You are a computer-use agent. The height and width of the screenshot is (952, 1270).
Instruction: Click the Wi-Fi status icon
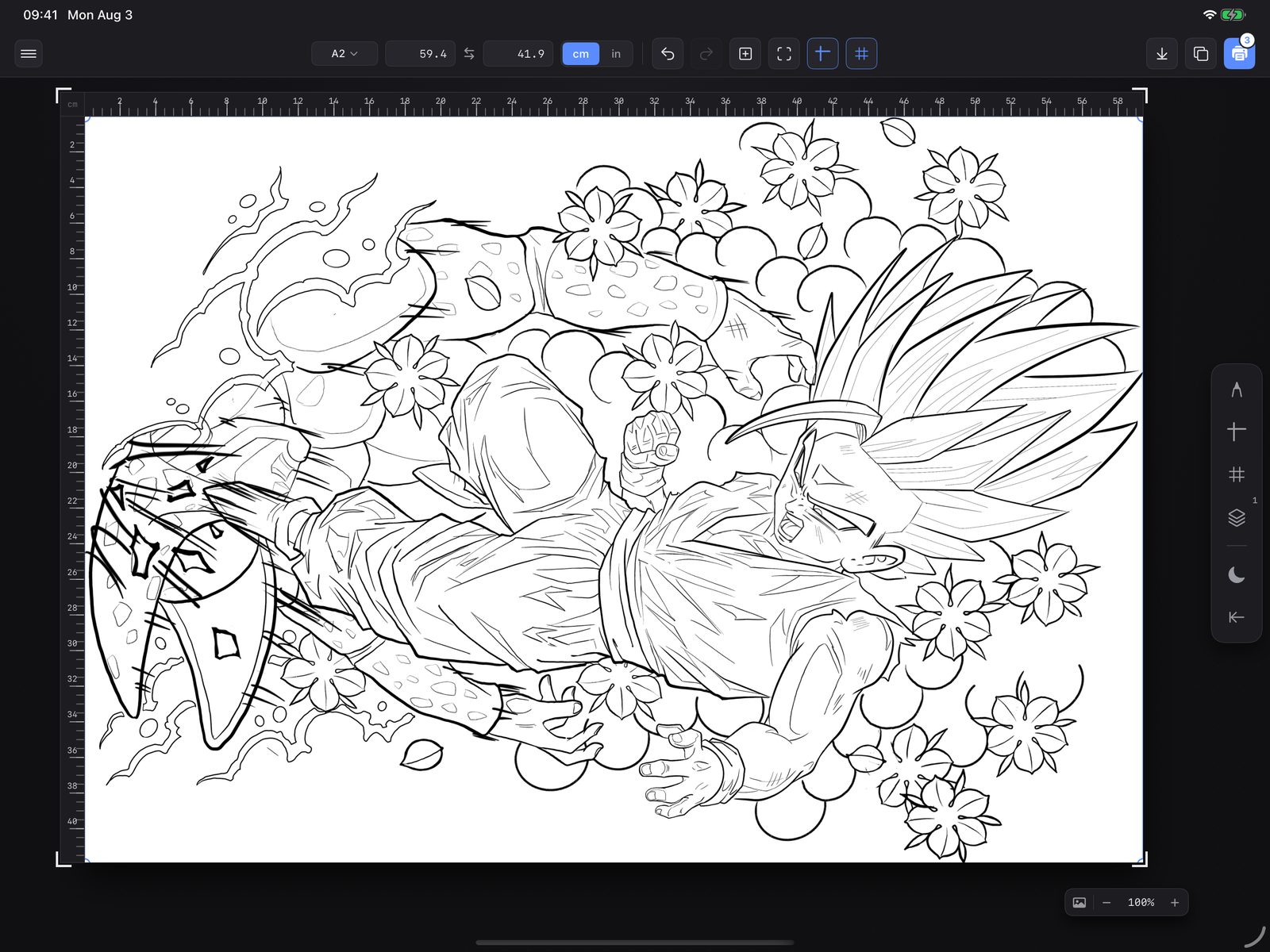[x=1210, y=15]
